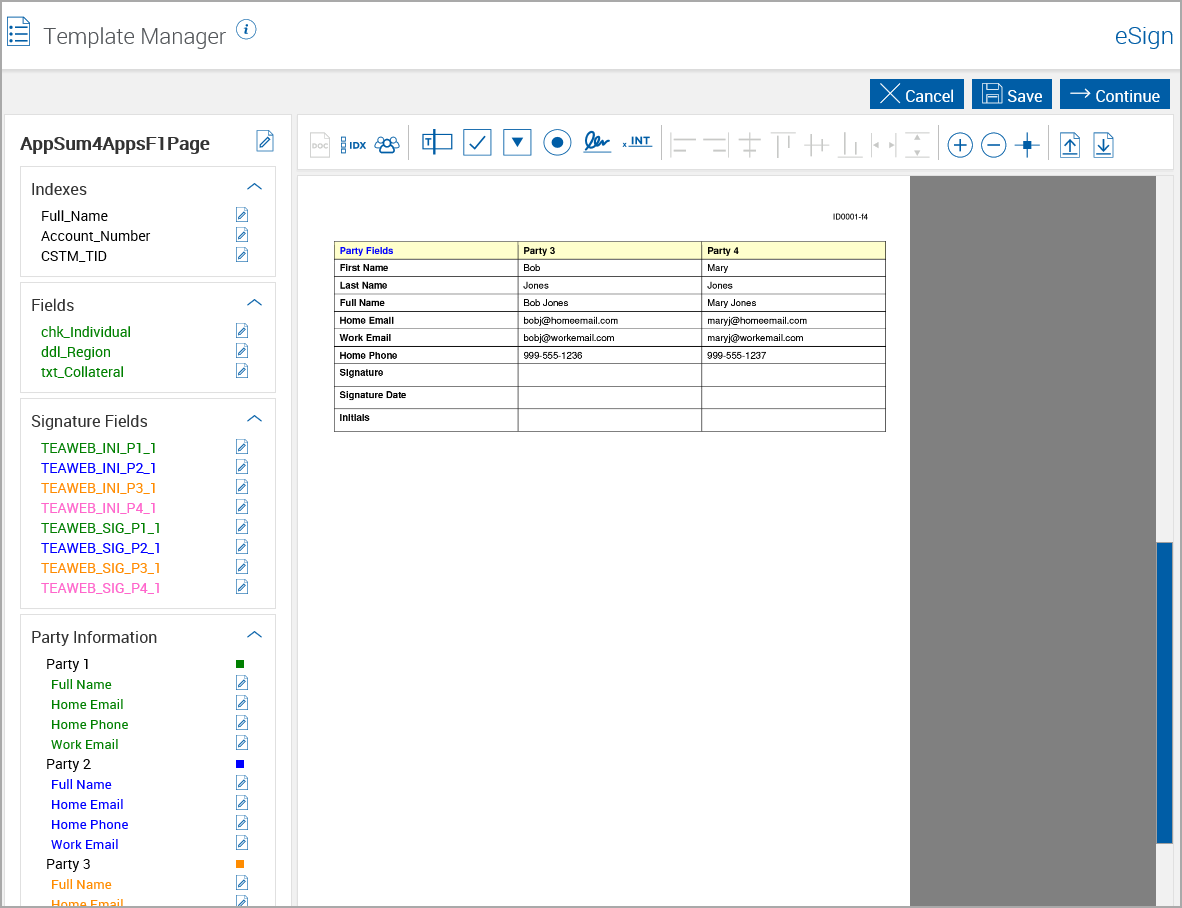
Task: Select the IDX index field tool
Action: click(x=354, y=145)
